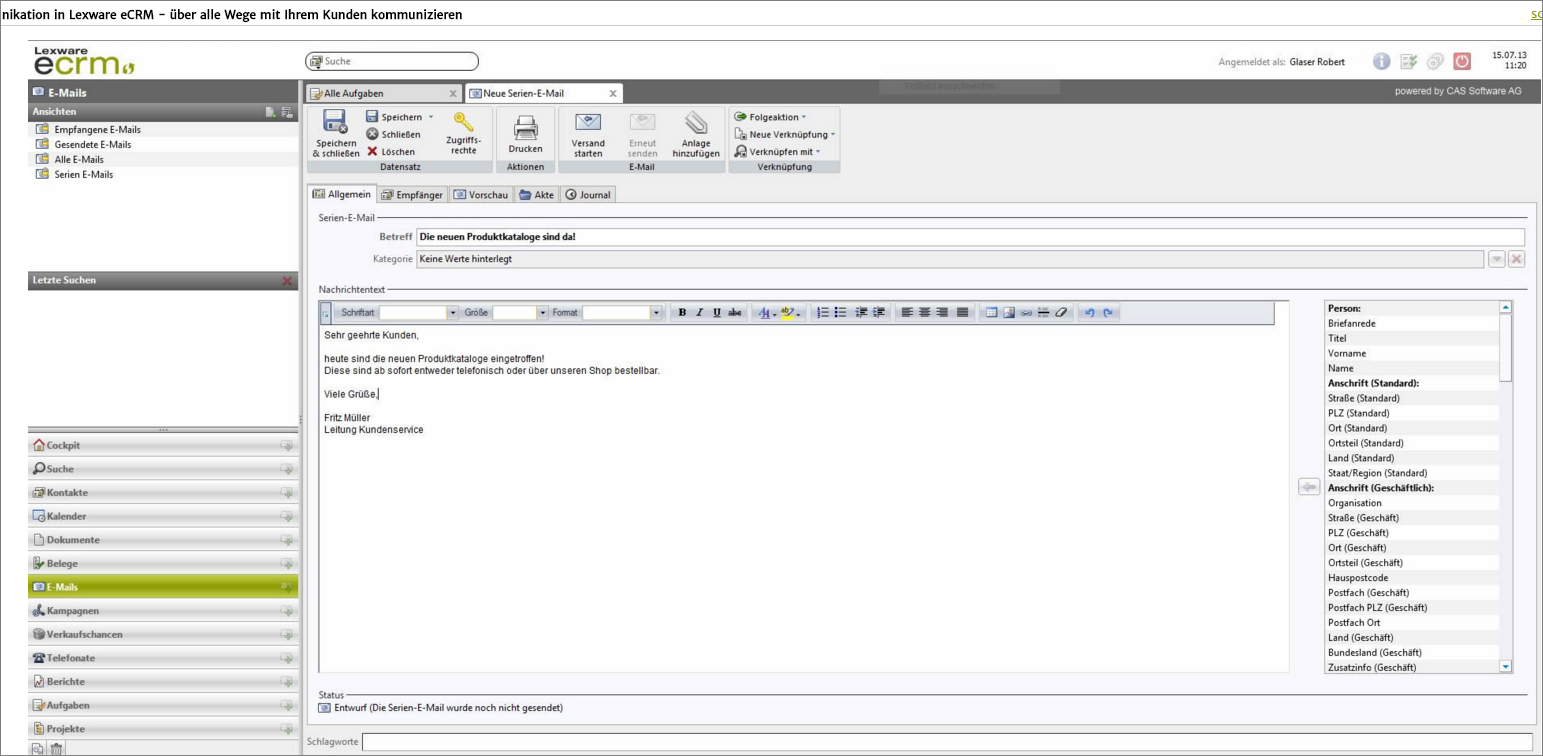Open the Vorschau tab

pyautogui.click(x=480, y=194)
